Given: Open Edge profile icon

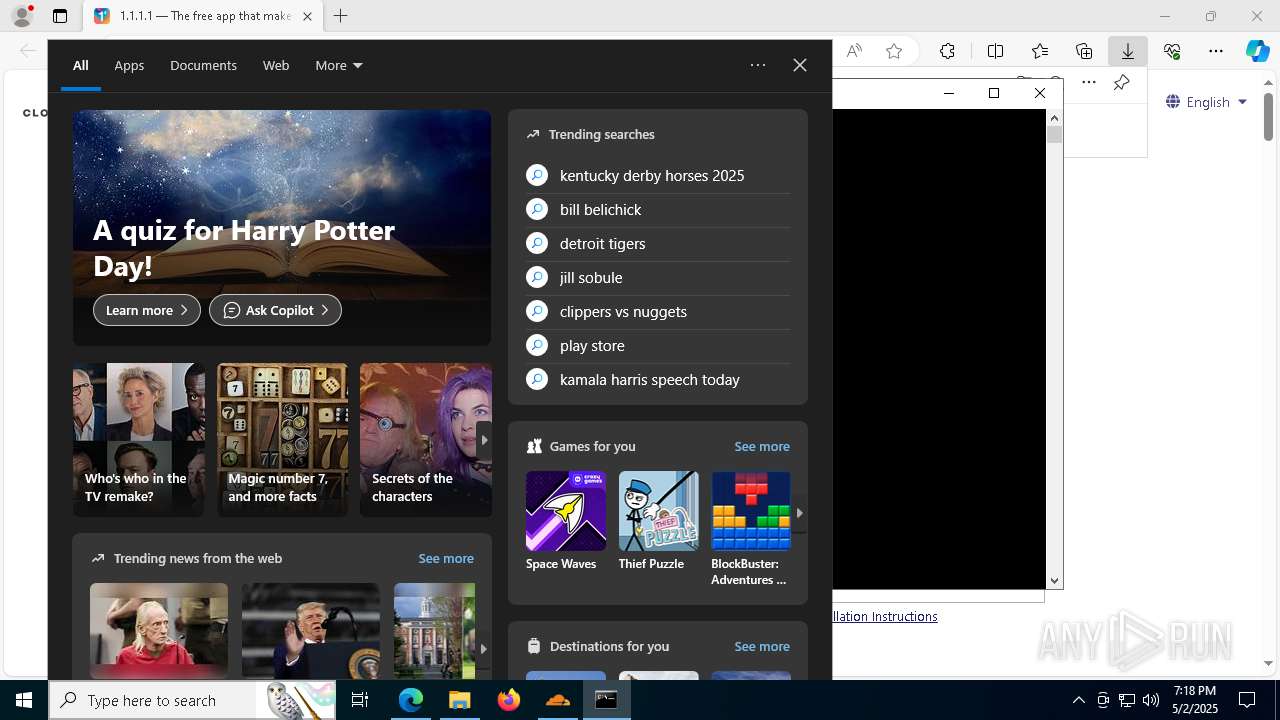Looking at the screenshot, I should pos(22,16).
